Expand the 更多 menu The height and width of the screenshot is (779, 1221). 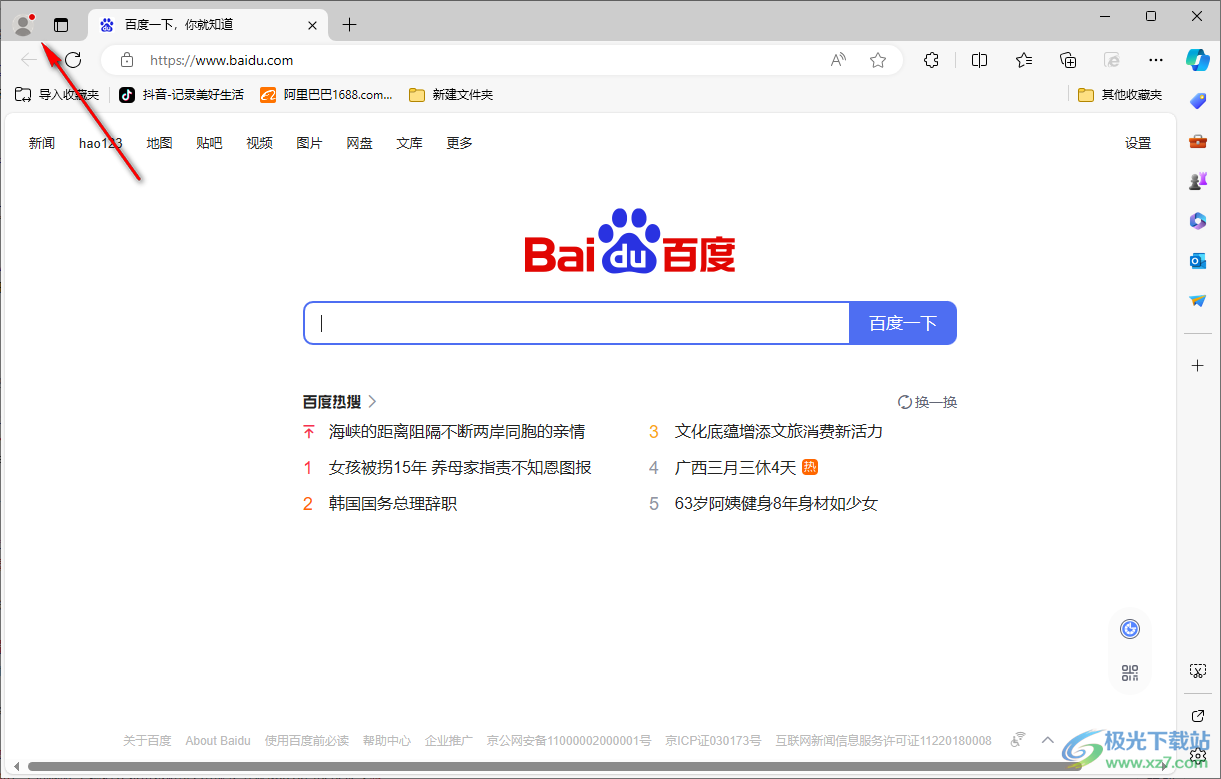coord(460,143)
